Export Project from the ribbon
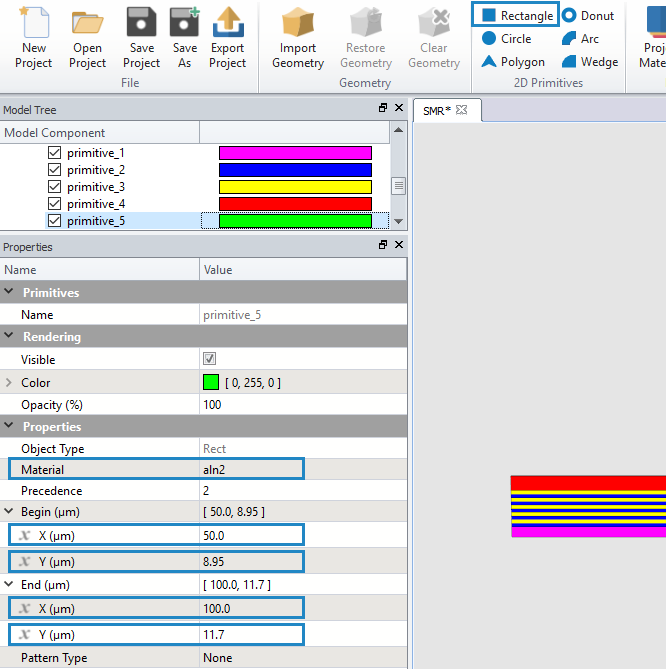Screen dimensions: 666x669 pos(227,38)
